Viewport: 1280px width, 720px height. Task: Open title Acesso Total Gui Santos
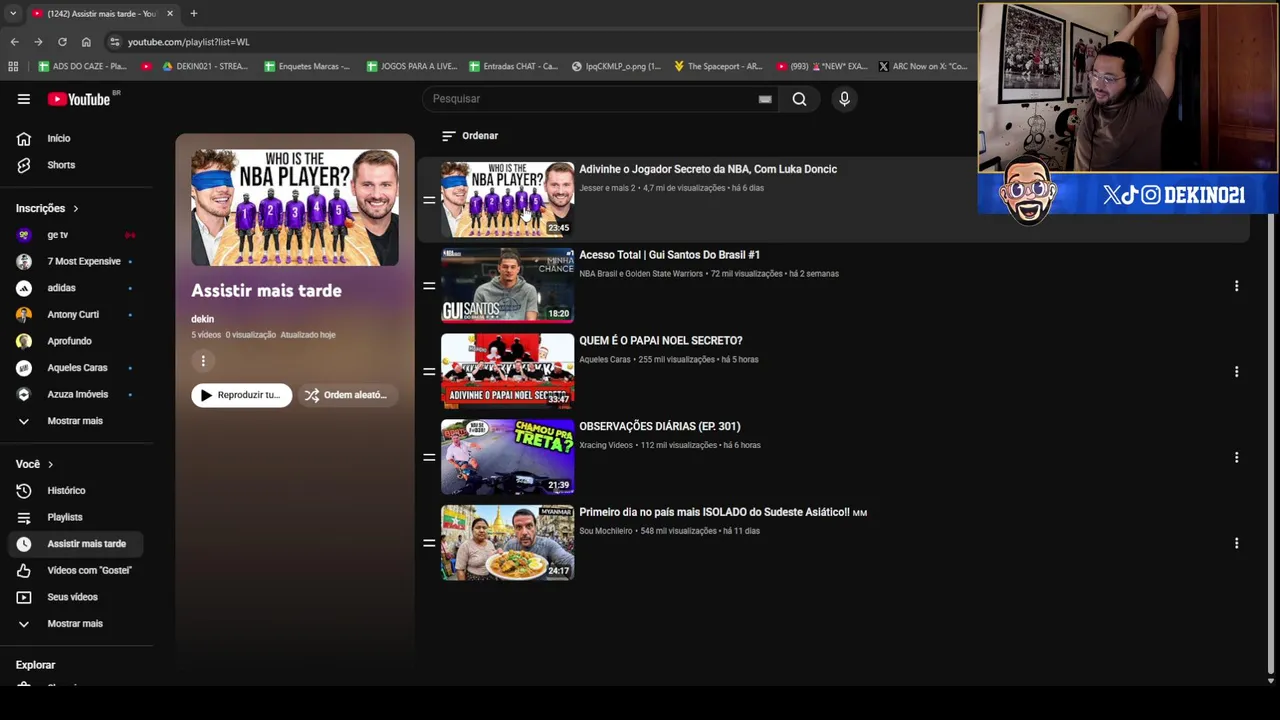pyautogui.click(x=669, y=255)
